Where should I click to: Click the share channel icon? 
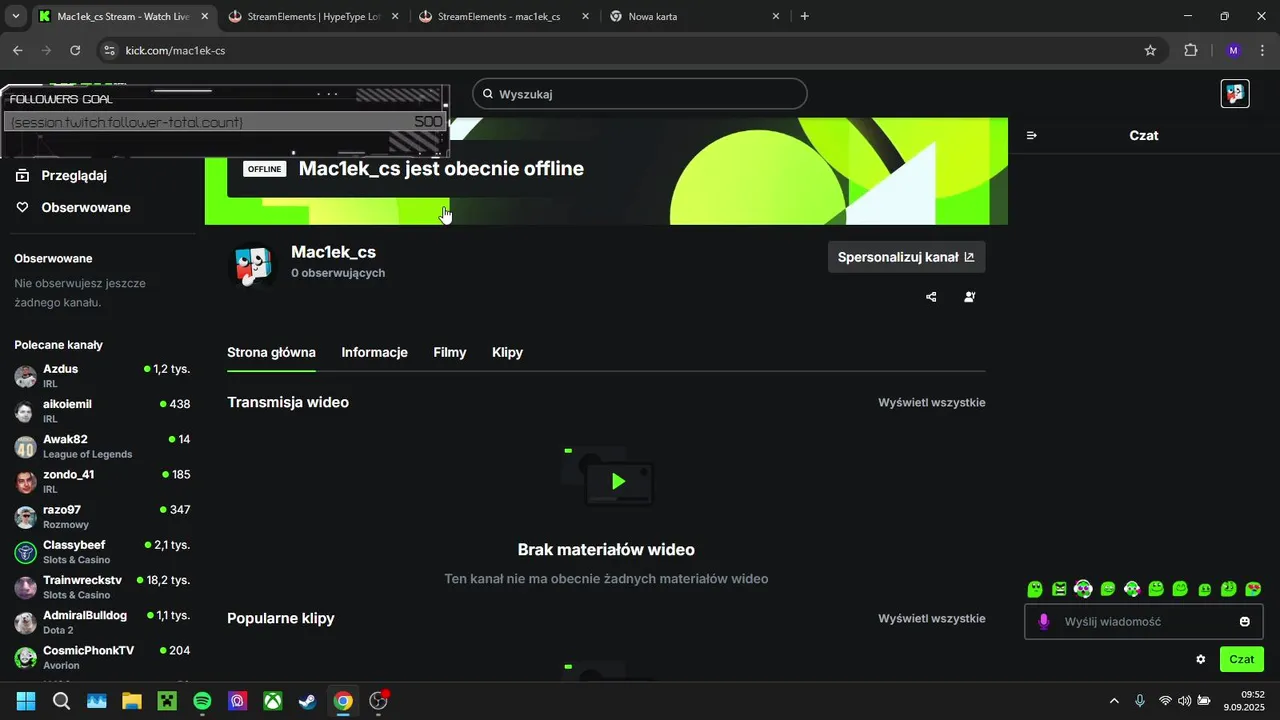pyautogui.click(x=931, y=297)
